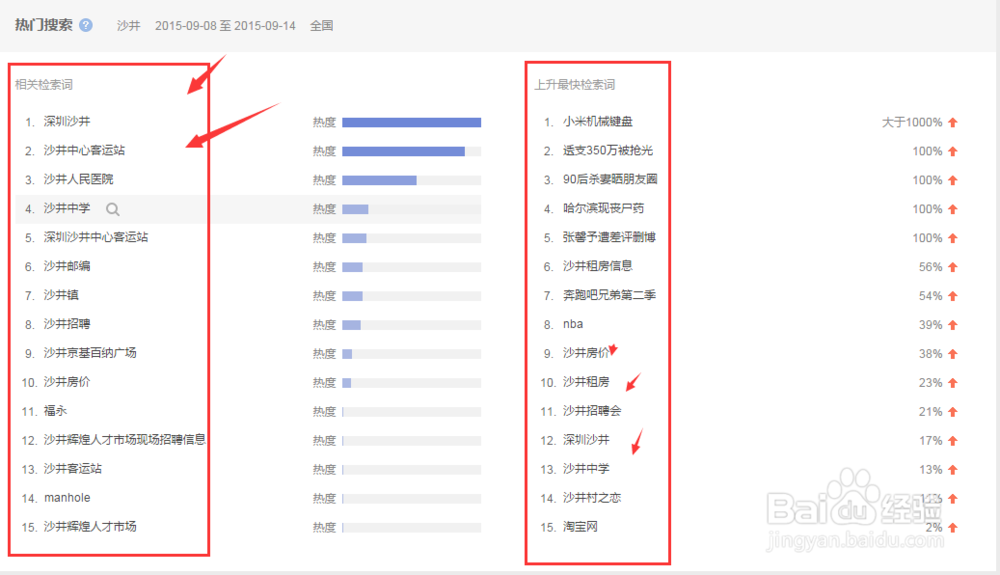
Task: Click 沙井房价 in the related terms list
Action: click(x=67, y=382)
